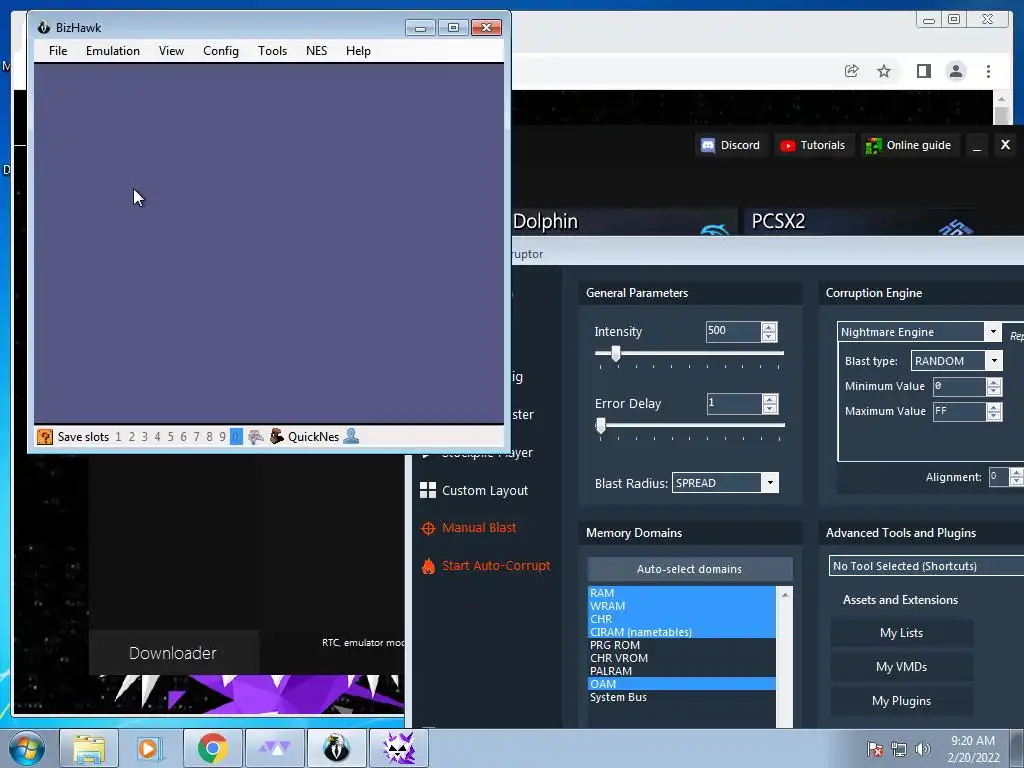Open the Blast type RANDOM dropdown
Image resolution: width=1024 pixels, height=768 pixels.
coord(957,360)
